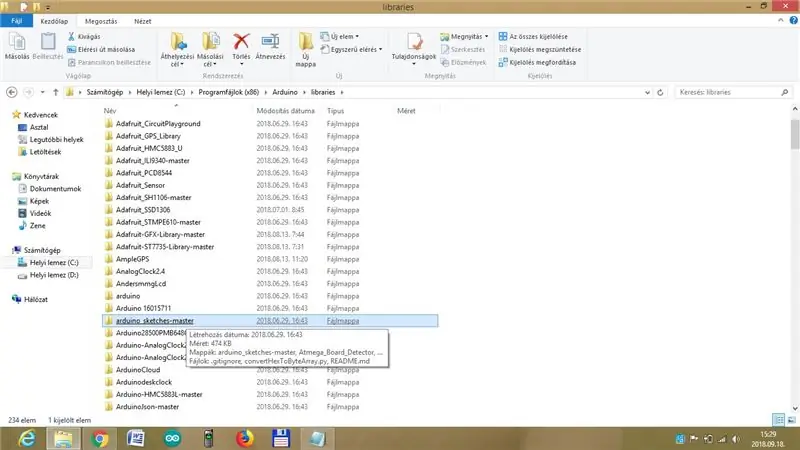Expand Egyszerű elérés dropdown
This screenshot has height=450, width=800.
(x=381, y=49)
